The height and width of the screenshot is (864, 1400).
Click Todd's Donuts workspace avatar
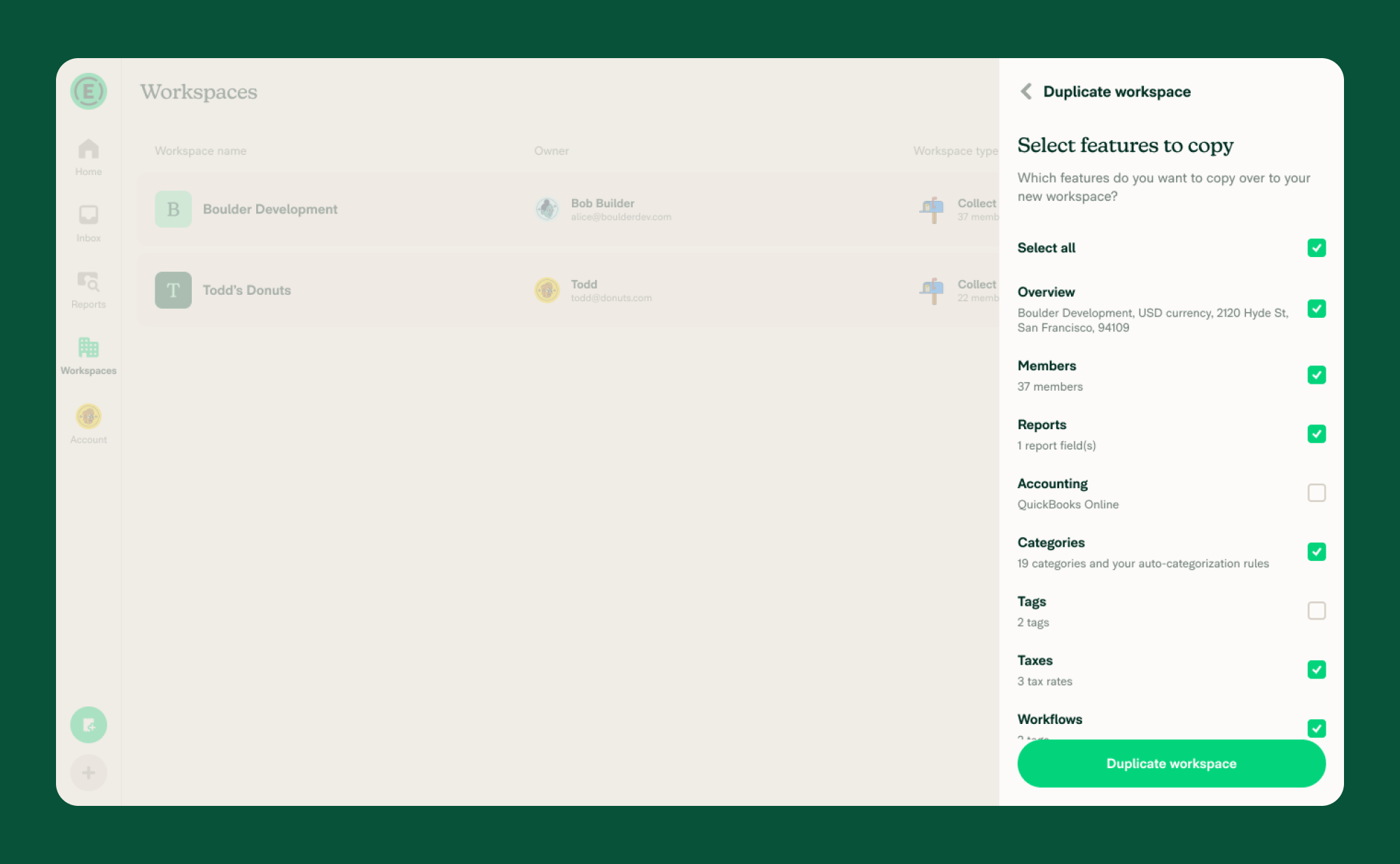pos(172,289)
